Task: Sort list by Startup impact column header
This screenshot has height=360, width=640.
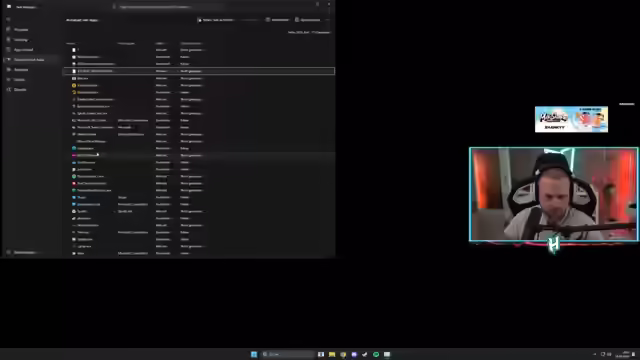Action: (191, 43)
